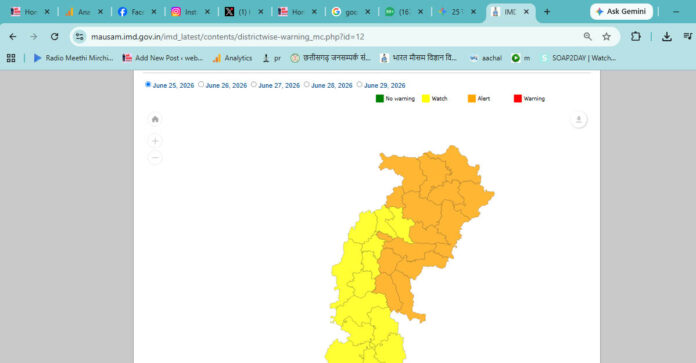Image resolution: width=696 pixels, height=363 pixels.
Task: Open the छत्तीसगढ़ जनसम्पर्क bookmark
Action: point(330,58)
